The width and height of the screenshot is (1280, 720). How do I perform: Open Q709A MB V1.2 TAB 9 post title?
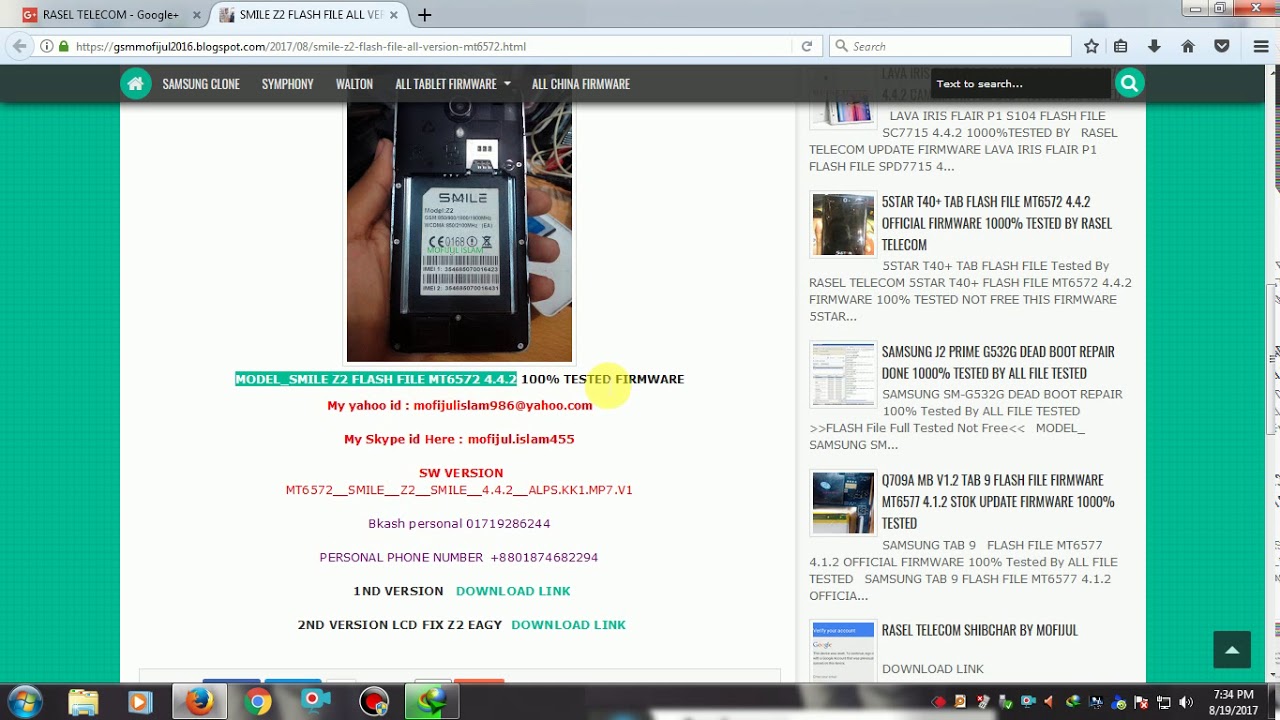pos(998,501)
